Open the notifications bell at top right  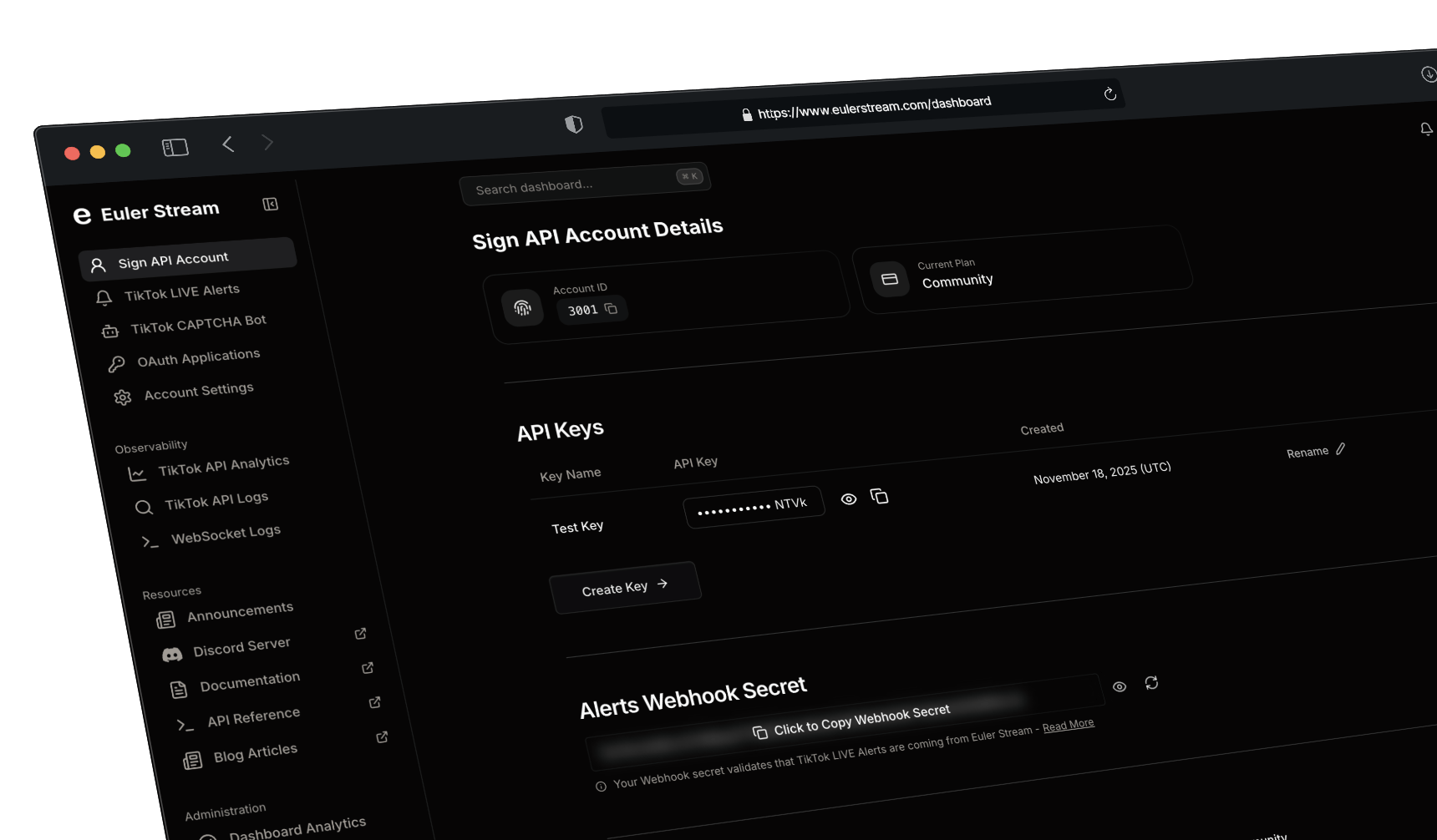[x=1426, y=129]
